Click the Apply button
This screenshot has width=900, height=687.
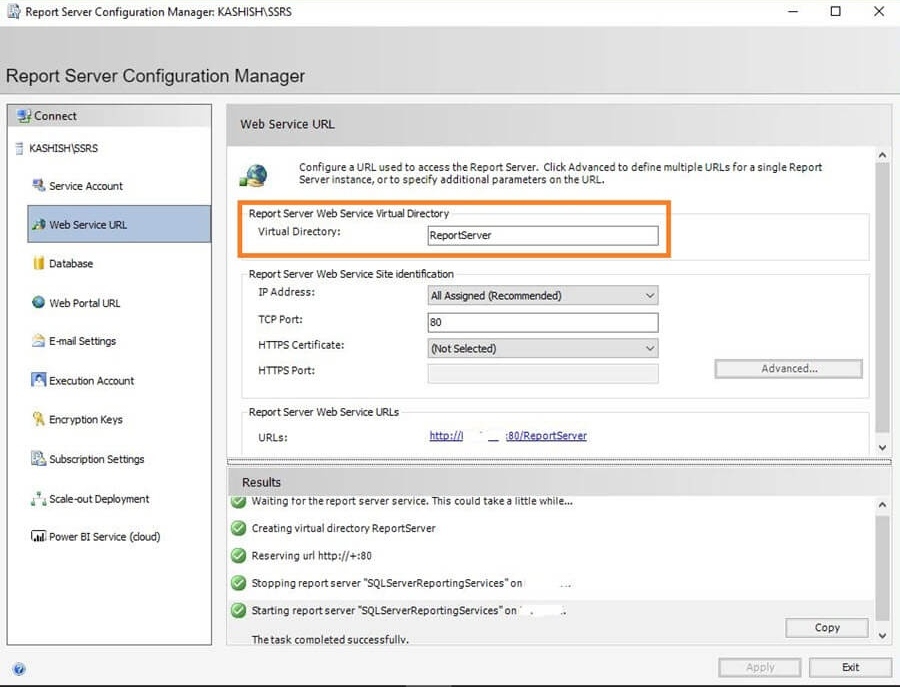point(759,667)
